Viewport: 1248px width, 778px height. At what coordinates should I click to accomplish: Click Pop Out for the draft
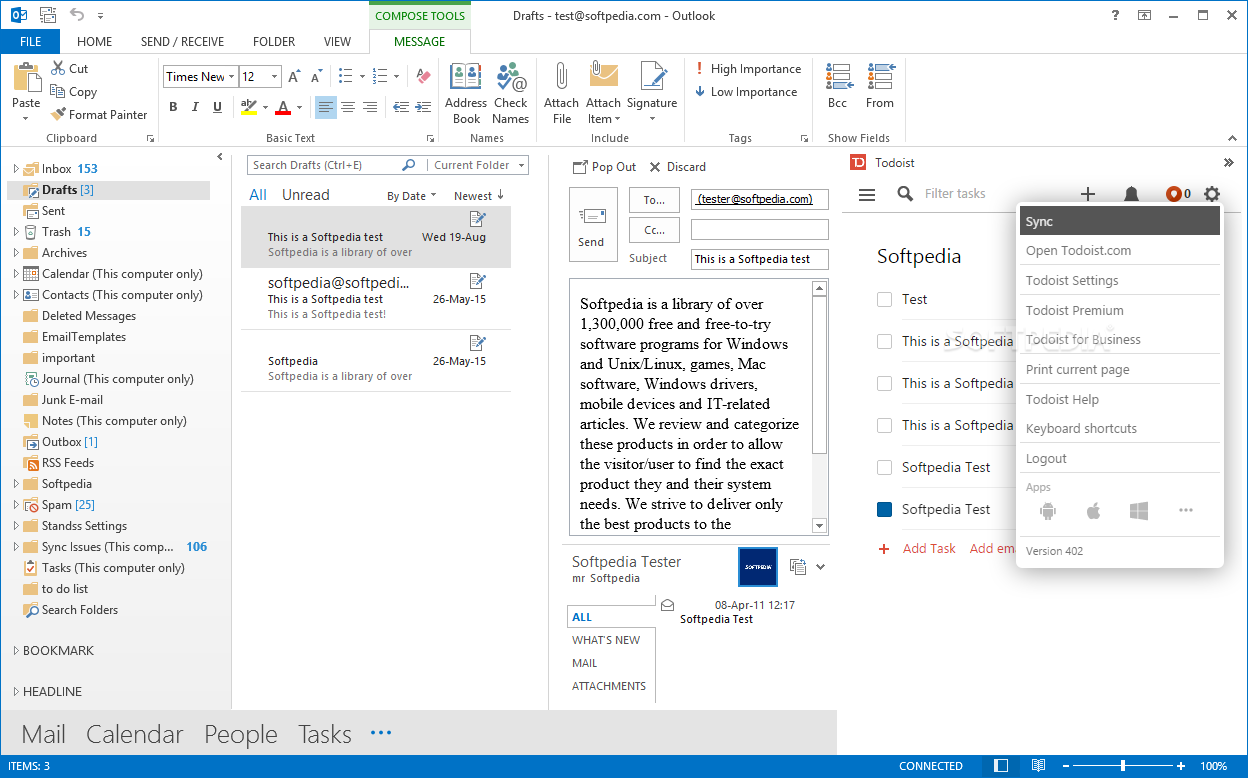pos(604,167)
